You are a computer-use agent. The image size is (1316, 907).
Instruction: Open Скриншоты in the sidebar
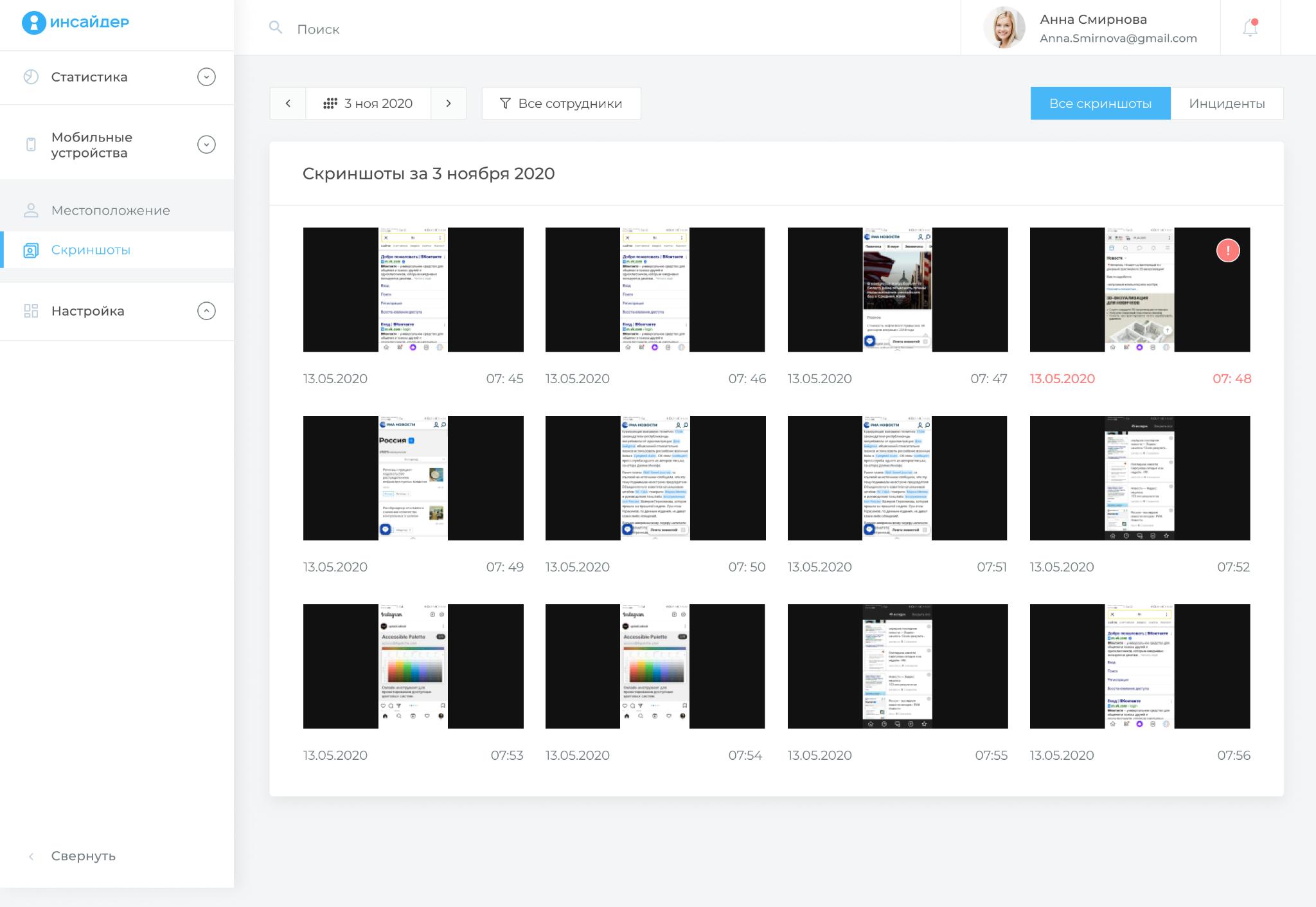click(91, 250)
